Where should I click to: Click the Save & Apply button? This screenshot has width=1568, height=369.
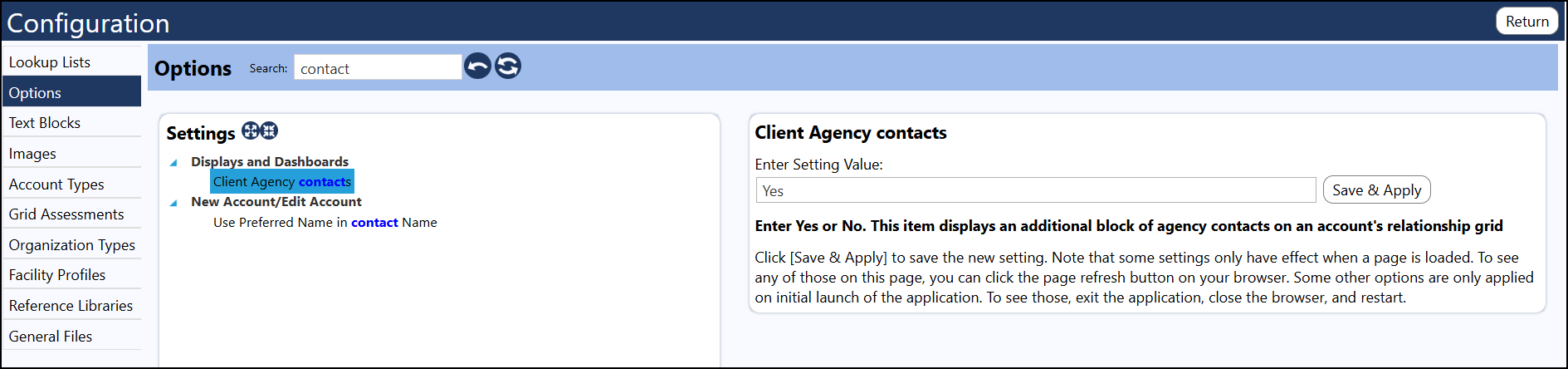[1376, 189]
